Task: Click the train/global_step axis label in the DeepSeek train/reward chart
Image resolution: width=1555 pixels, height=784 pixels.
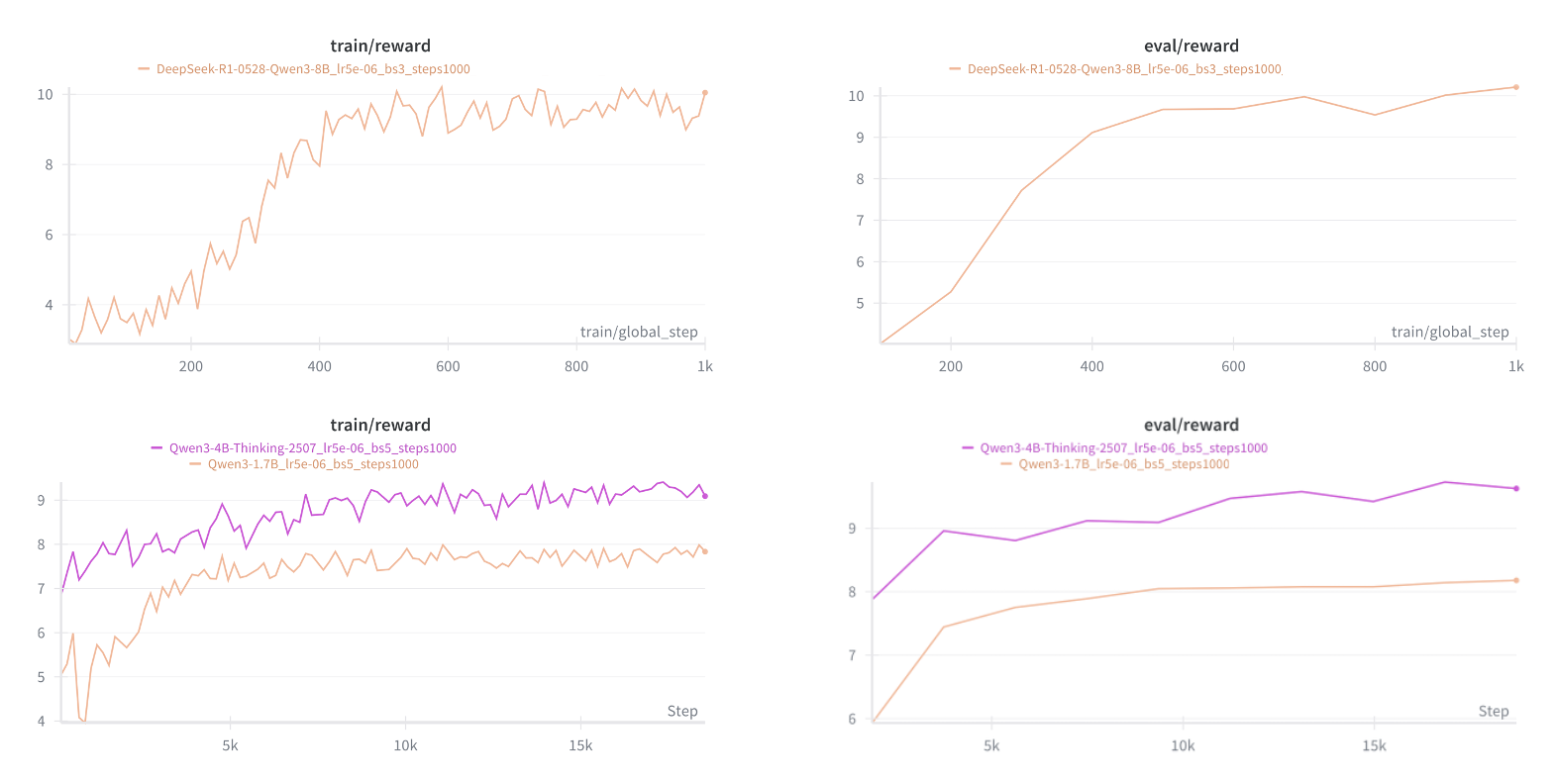Action: (x=639, y=332)
